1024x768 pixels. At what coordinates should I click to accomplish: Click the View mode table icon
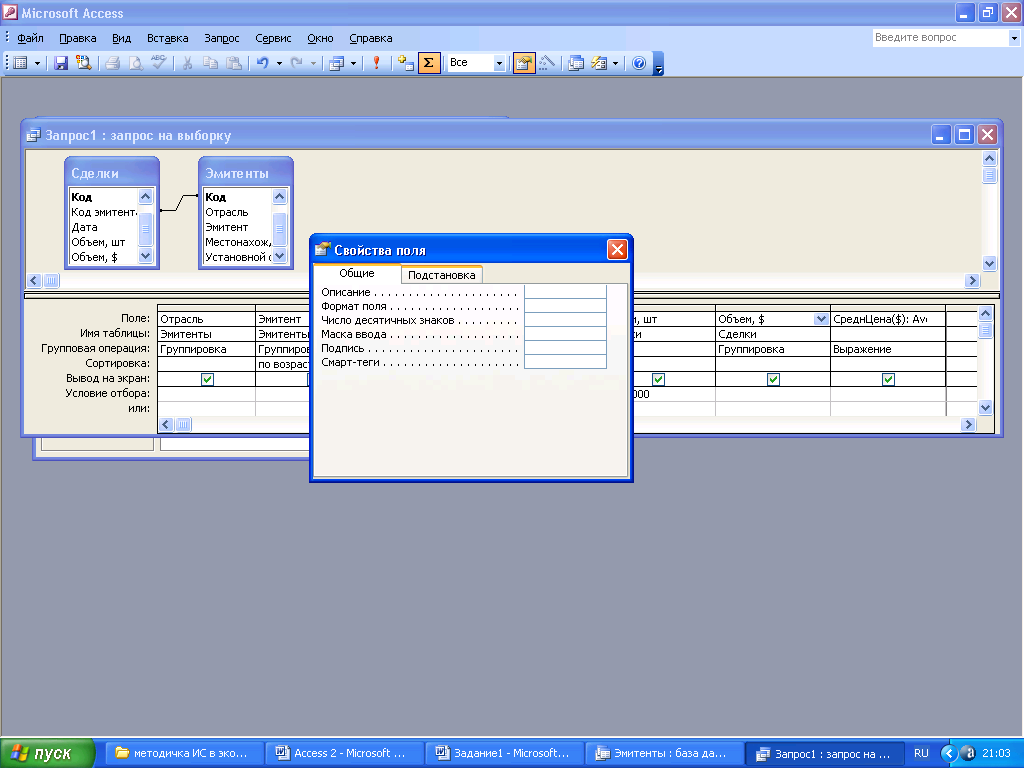pos(21,63)
